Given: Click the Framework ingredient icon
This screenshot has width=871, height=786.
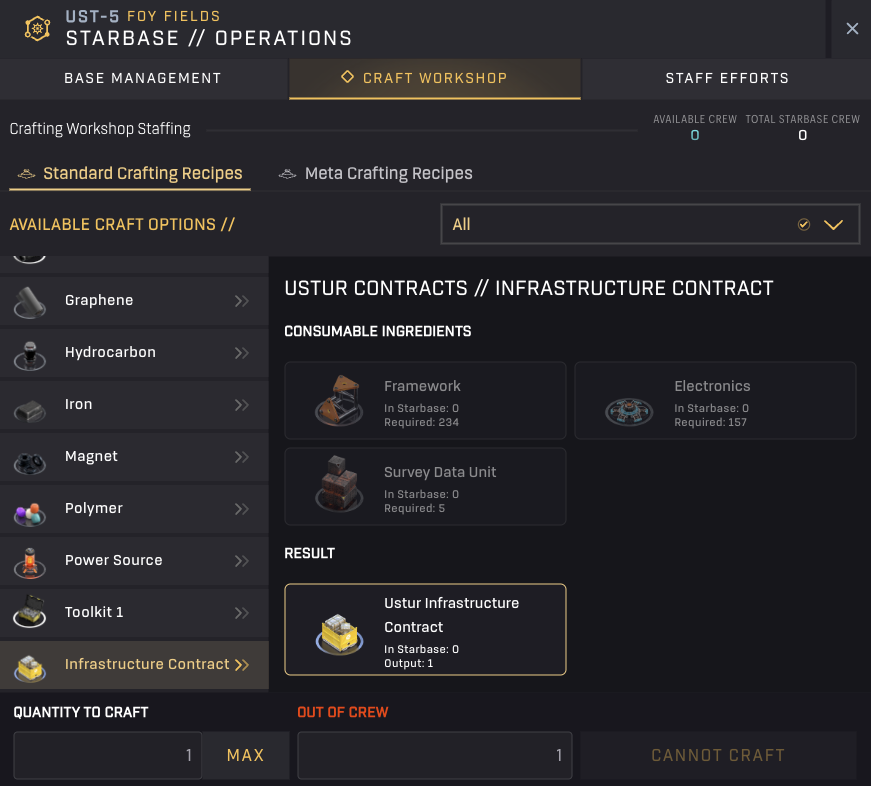Looking at the screenshot, I should pyautogui.click(x=338, y=400).
